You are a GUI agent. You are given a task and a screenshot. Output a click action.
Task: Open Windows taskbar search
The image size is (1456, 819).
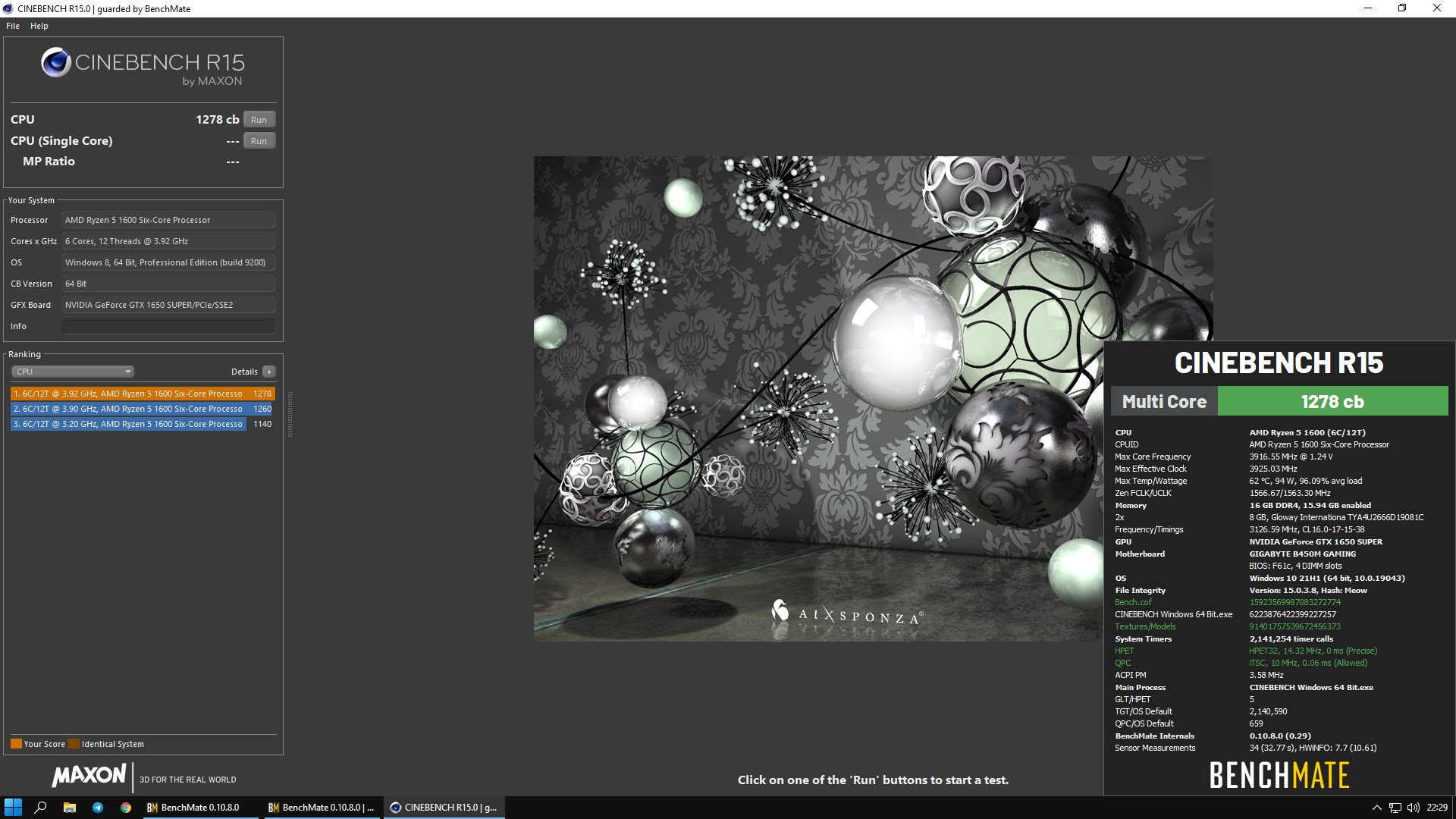pos(41,808)
